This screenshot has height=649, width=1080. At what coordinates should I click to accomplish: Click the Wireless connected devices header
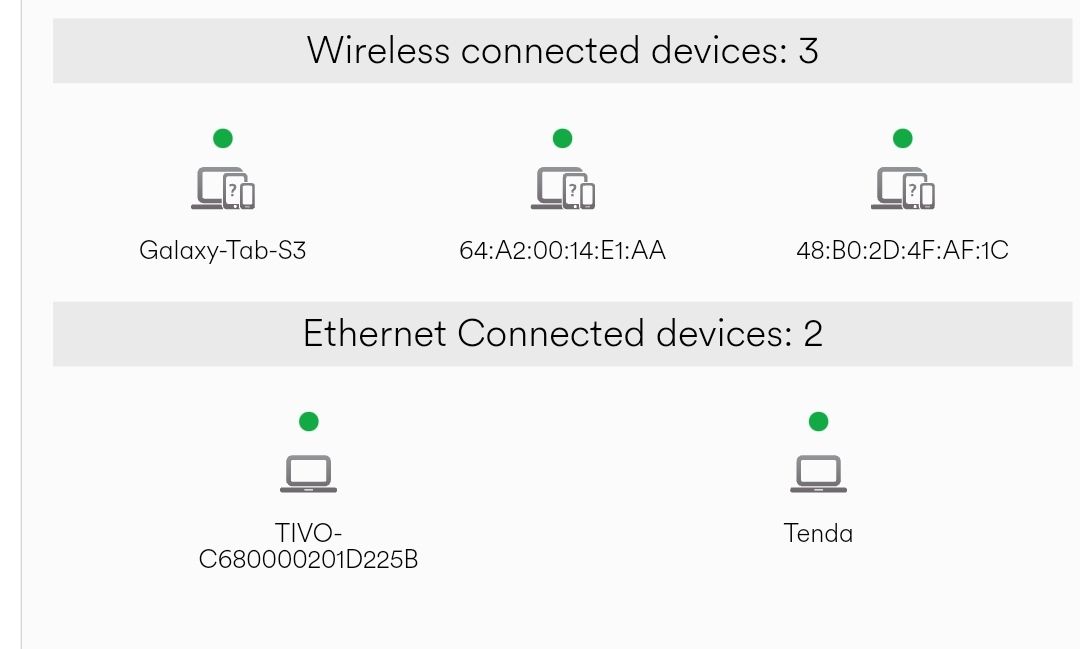[x=546, y=50]
